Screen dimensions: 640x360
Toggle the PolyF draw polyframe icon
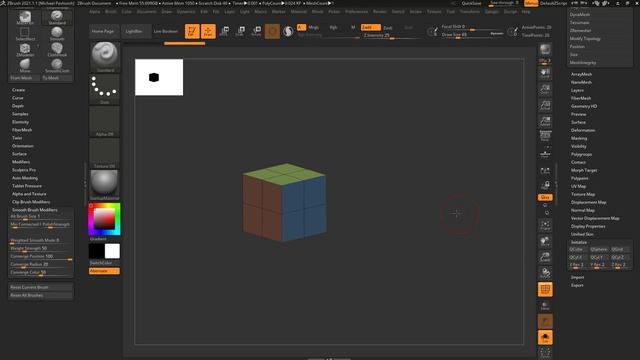pos(545,289)
